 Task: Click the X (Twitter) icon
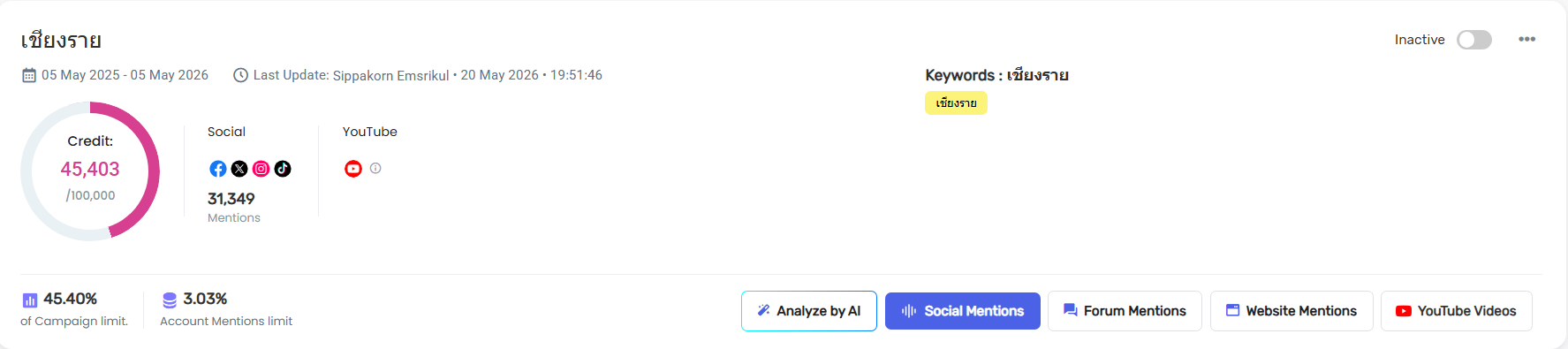click(239, 169)
